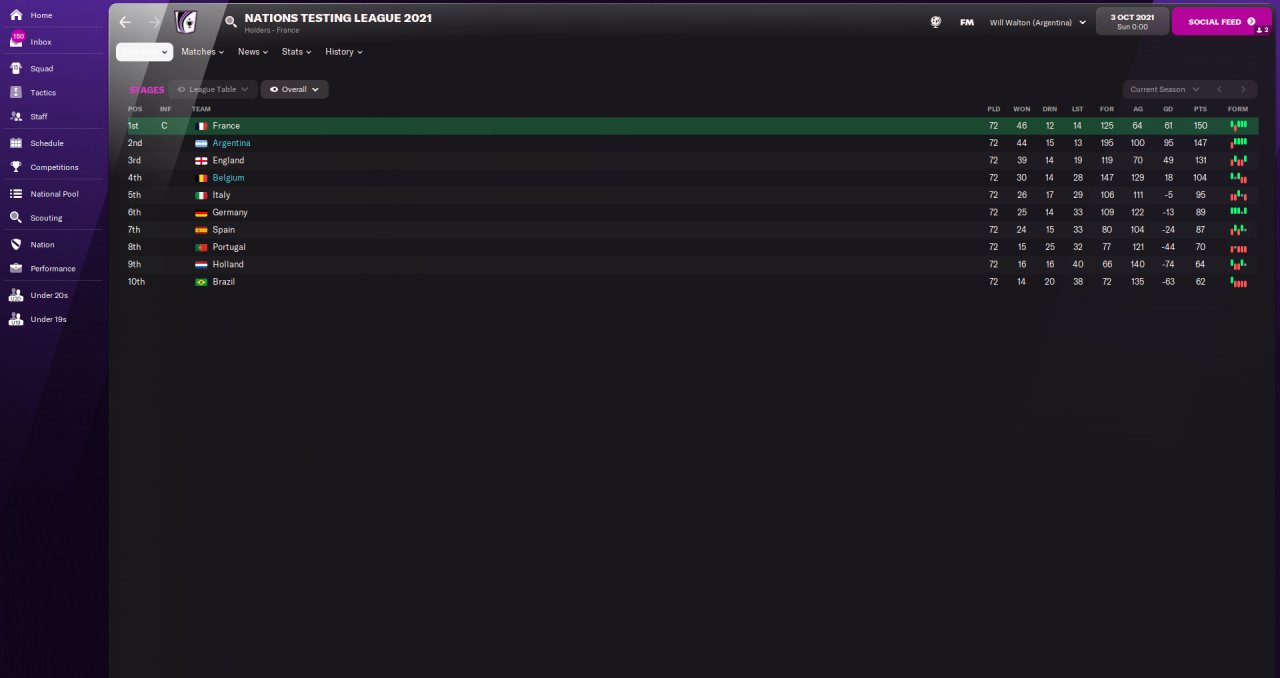
Task: Open the Matches menu
Action: (x=202, y=52)
